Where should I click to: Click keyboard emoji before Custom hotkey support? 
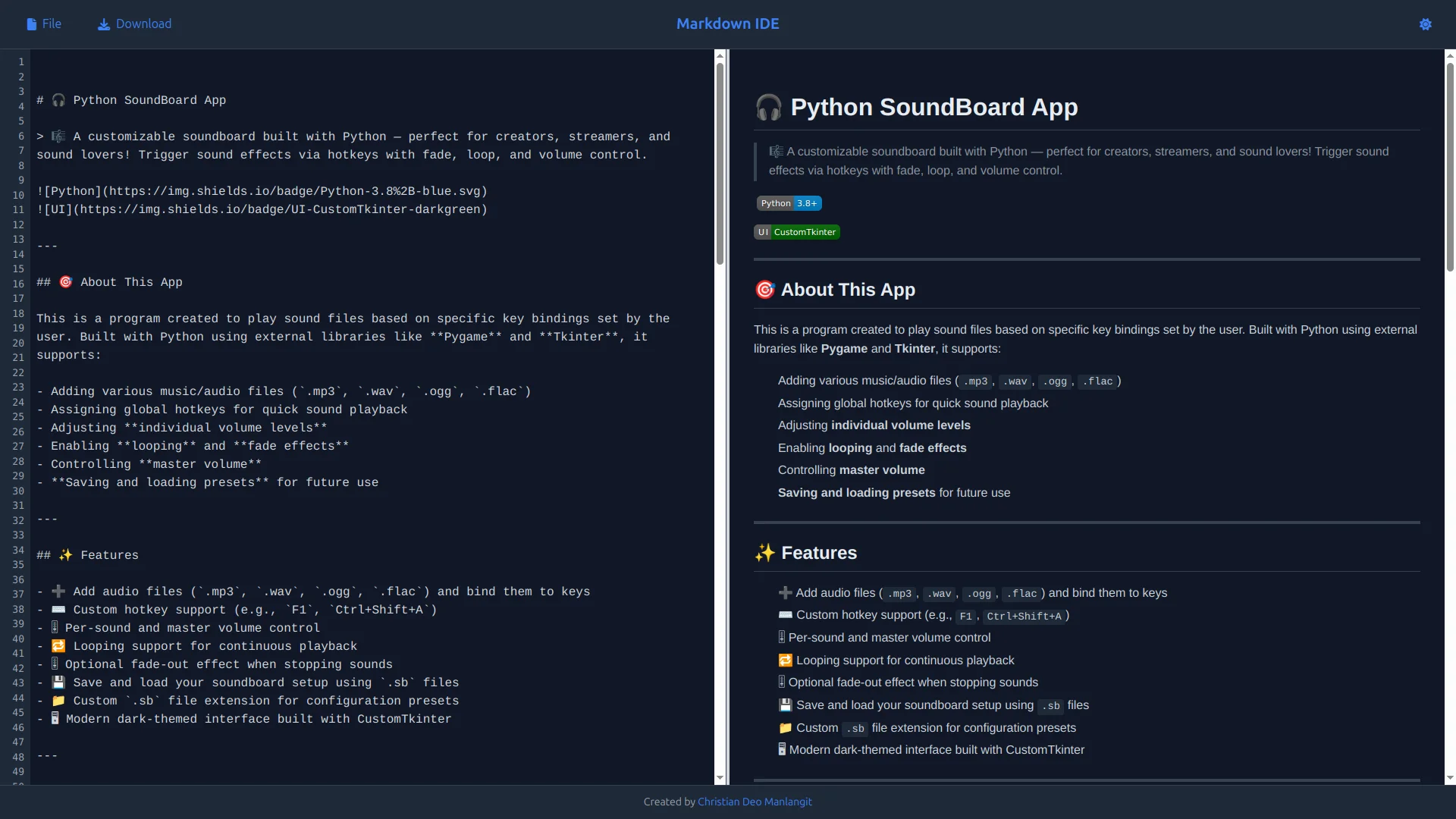[x=786, y=615]
